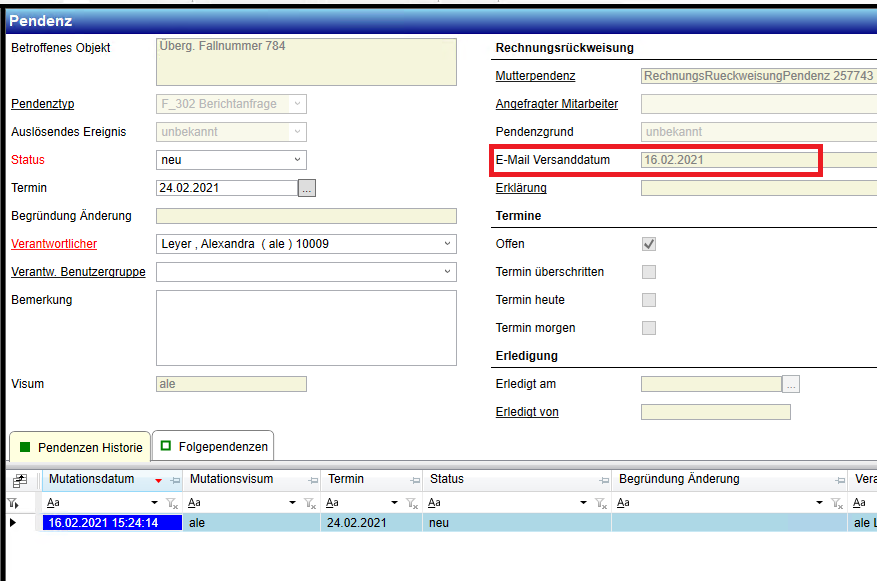Click the Mutterpendenz field RechnungsRueckweisungPendenz 257743

759,76
